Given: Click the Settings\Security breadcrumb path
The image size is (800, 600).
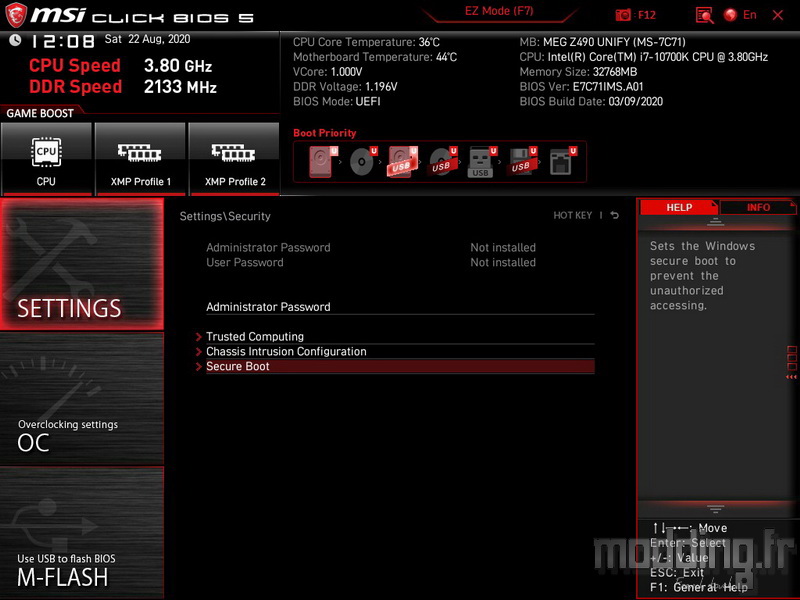Looking at the screenshot, I should (x=225, y=216).
